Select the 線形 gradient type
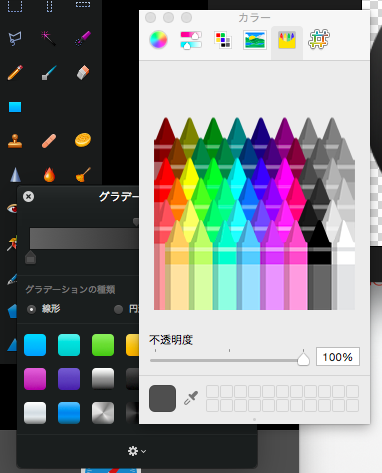The image size is (382, 473). coord(31,309)
